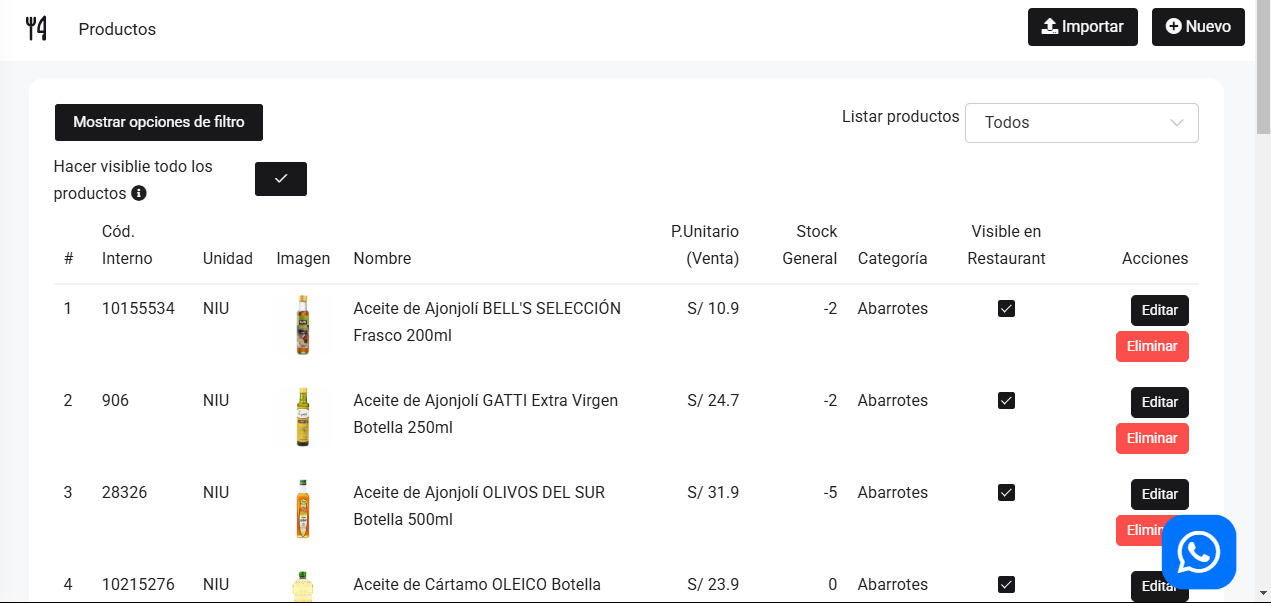Open BELL'S SELECCIÓN sesame oil image
Viewport: 1271px width, 603px height.
(x=303, y=324)
